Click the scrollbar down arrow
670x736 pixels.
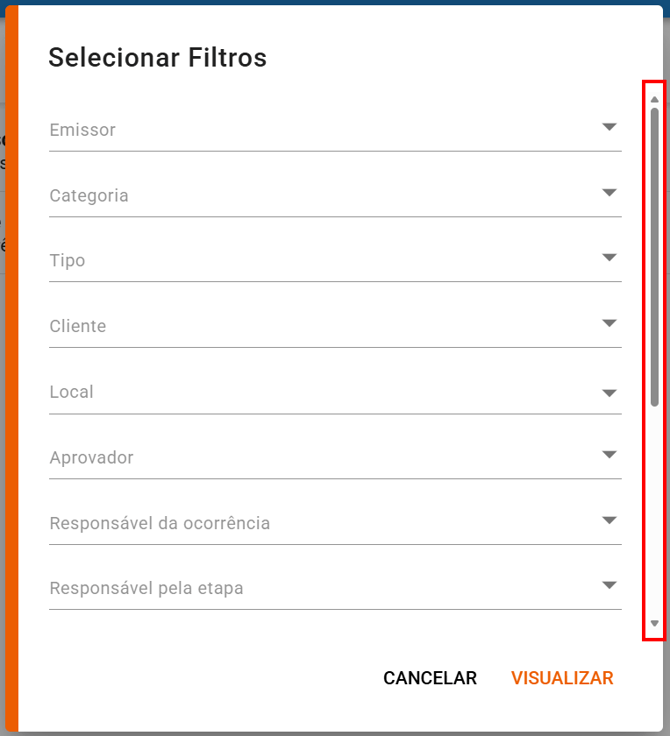coord(654,623)
